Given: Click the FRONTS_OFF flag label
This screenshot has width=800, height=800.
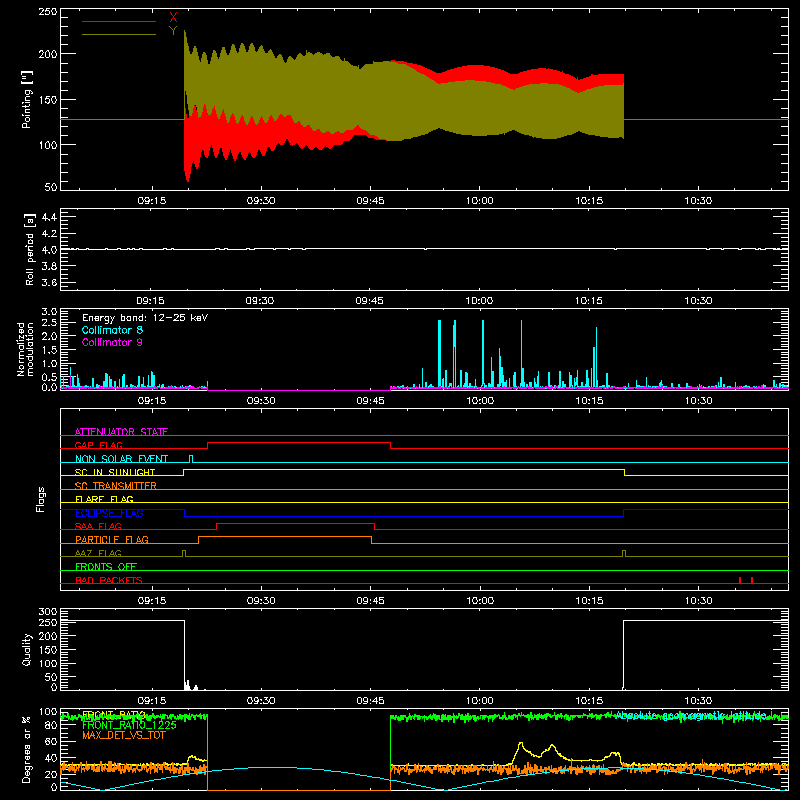Looking at the screenshot, I should (106, 566).
